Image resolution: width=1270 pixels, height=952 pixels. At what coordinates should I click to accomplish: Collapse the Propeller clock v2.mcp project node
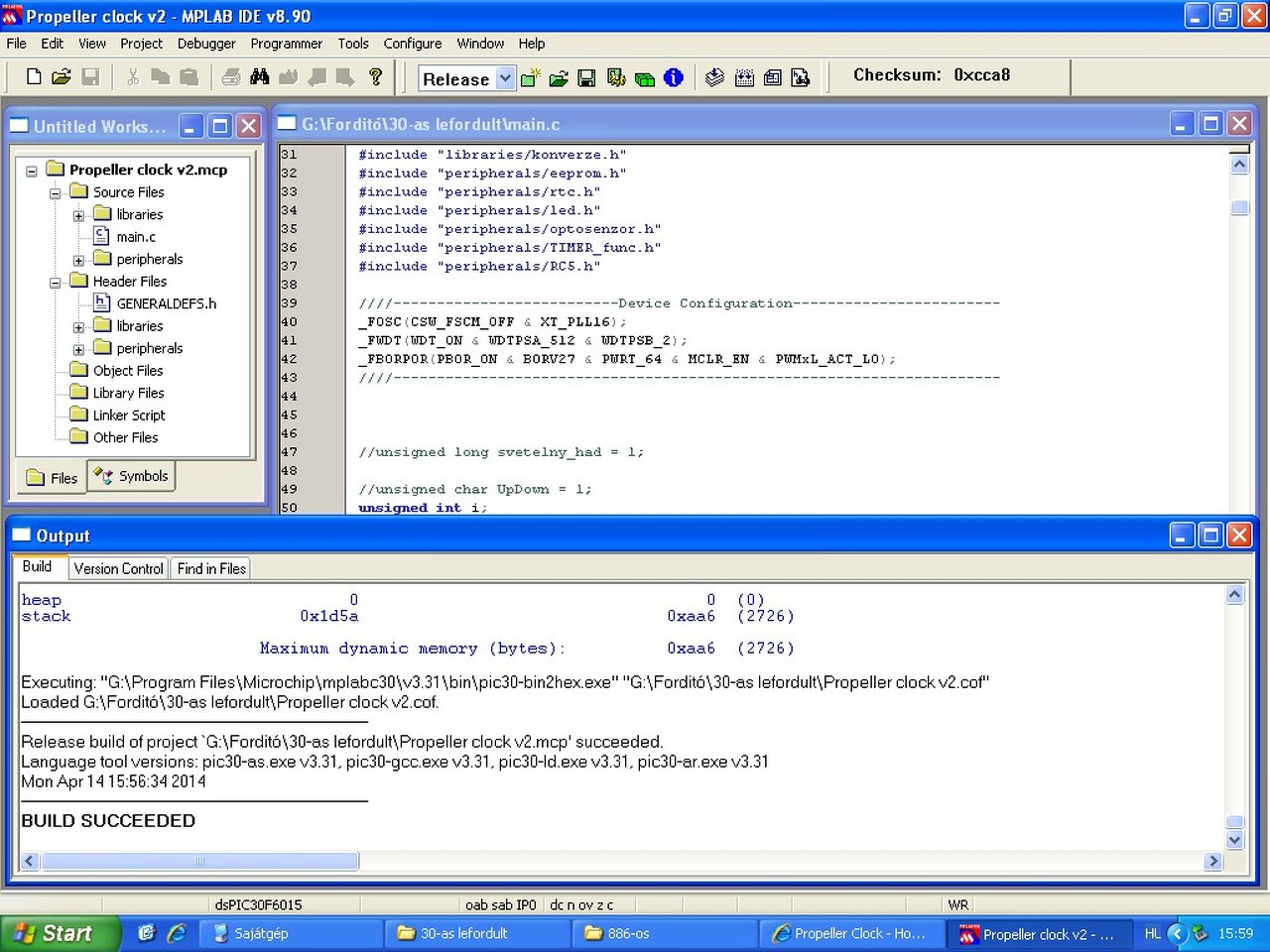tap(32, 171)
